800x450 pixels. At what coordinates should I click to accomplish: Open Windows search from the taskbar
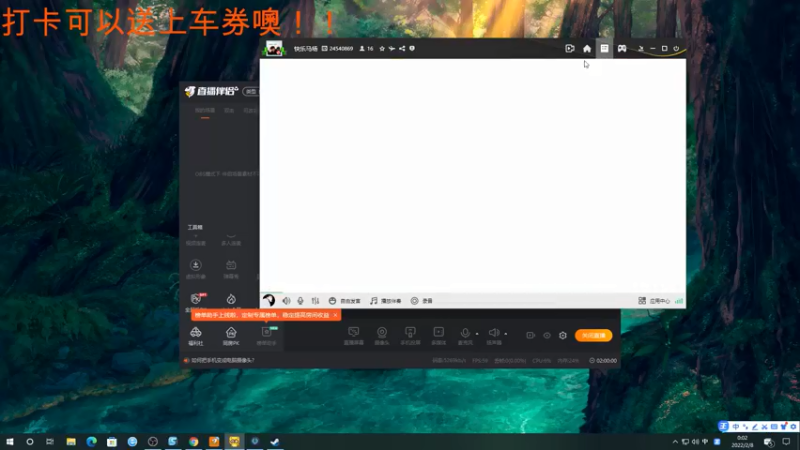pos(30,441)
